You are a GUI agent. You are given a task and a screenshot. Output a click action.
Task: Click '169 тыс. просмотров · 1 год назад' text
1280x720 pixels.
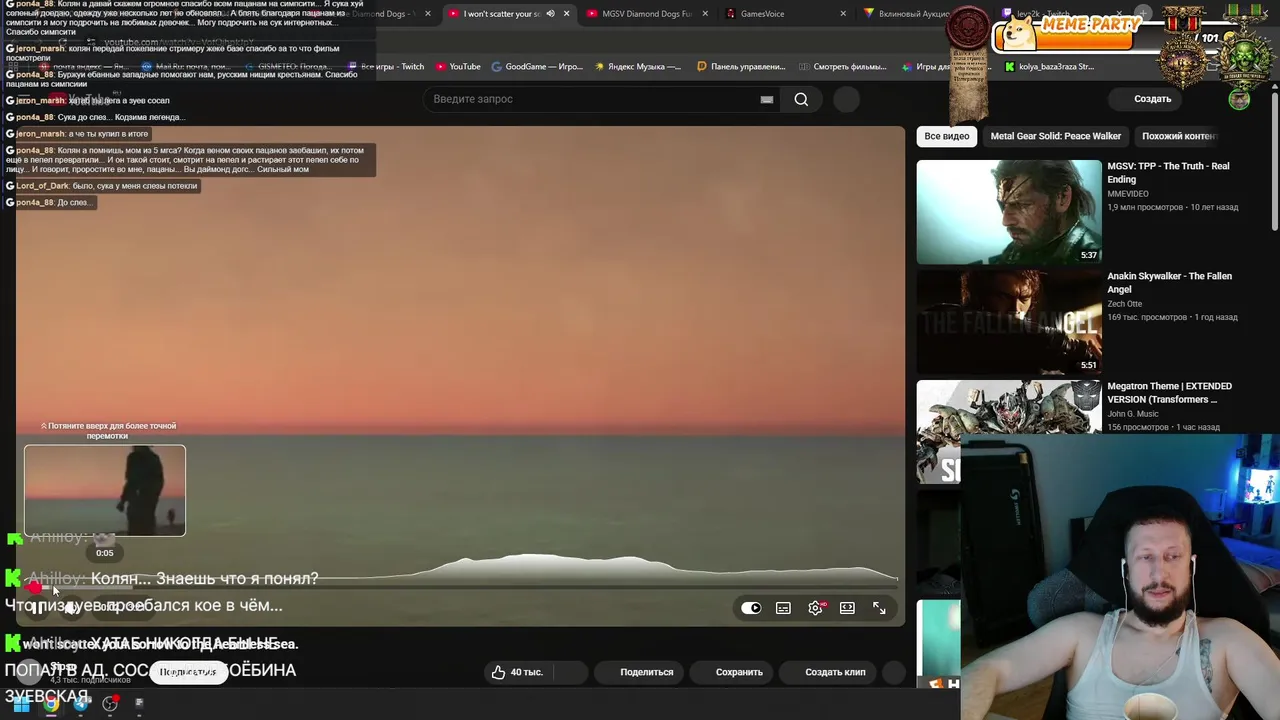coord(1172,317)
